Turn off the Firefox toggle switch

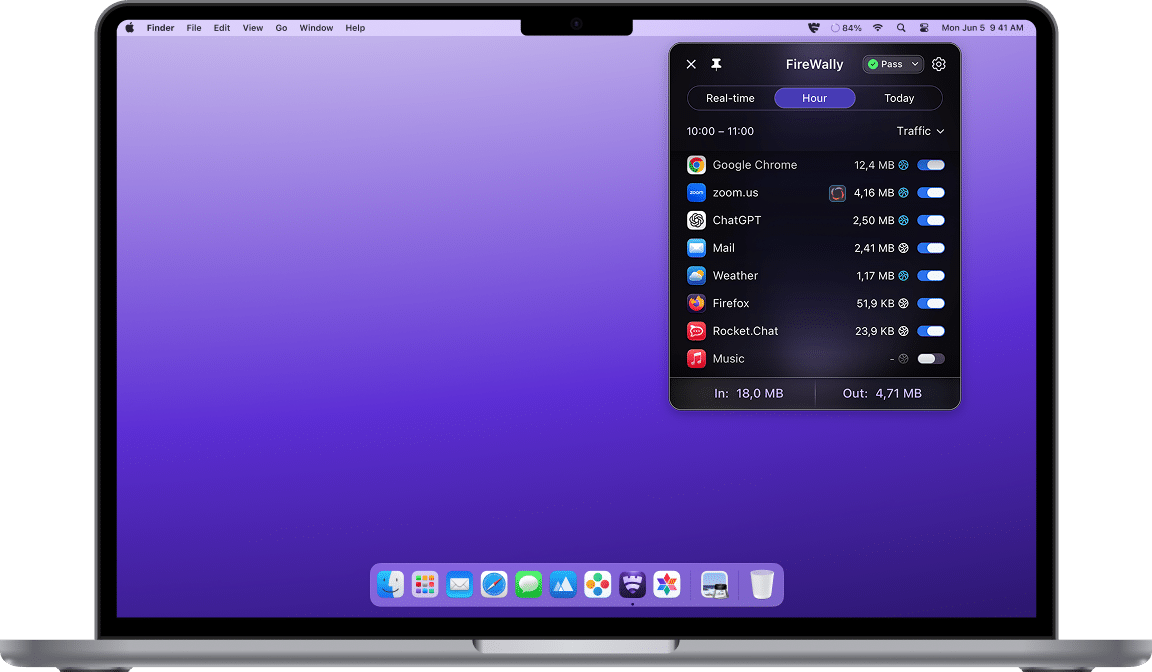(931, 303)
